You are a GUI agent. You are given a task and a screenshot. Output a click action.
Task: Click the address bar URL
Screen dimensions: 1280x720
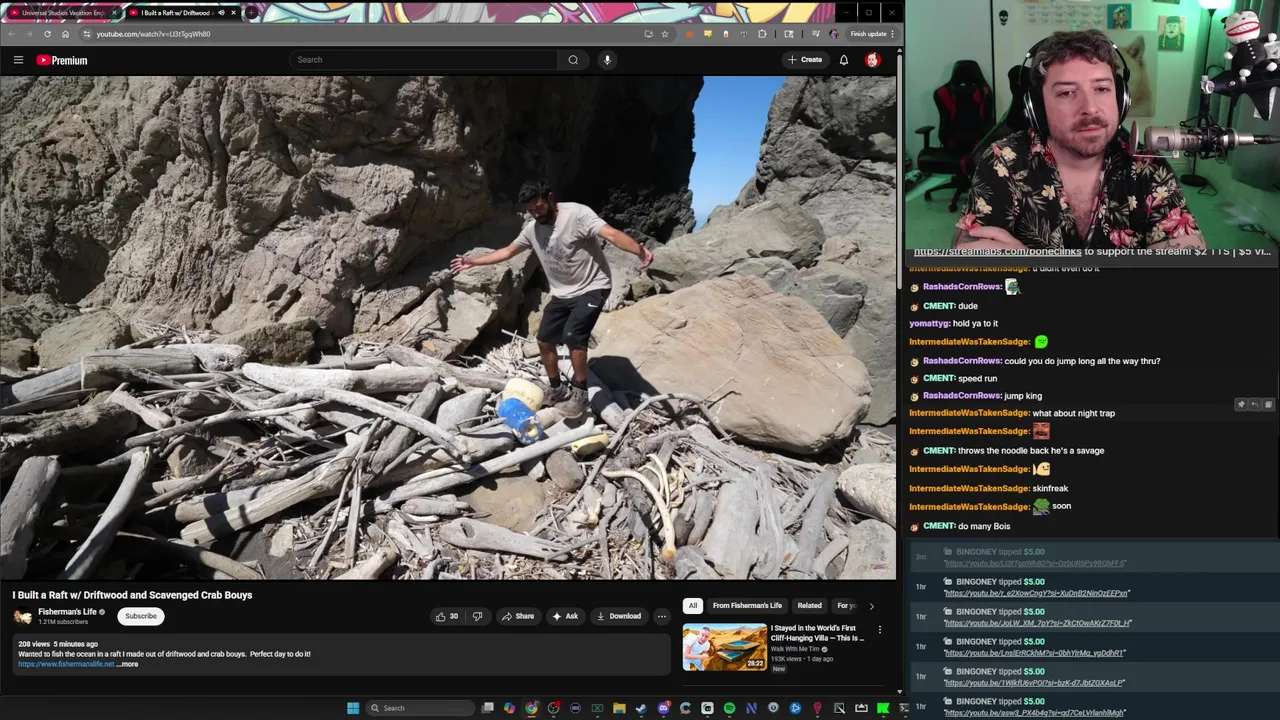pyautogui.click(x=153, y=34)
